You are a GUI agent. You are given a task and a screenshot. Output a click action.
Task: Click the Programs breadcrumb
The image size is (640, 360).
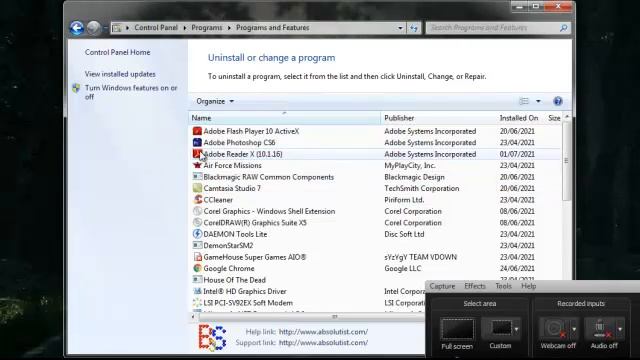tap(207, 28)
